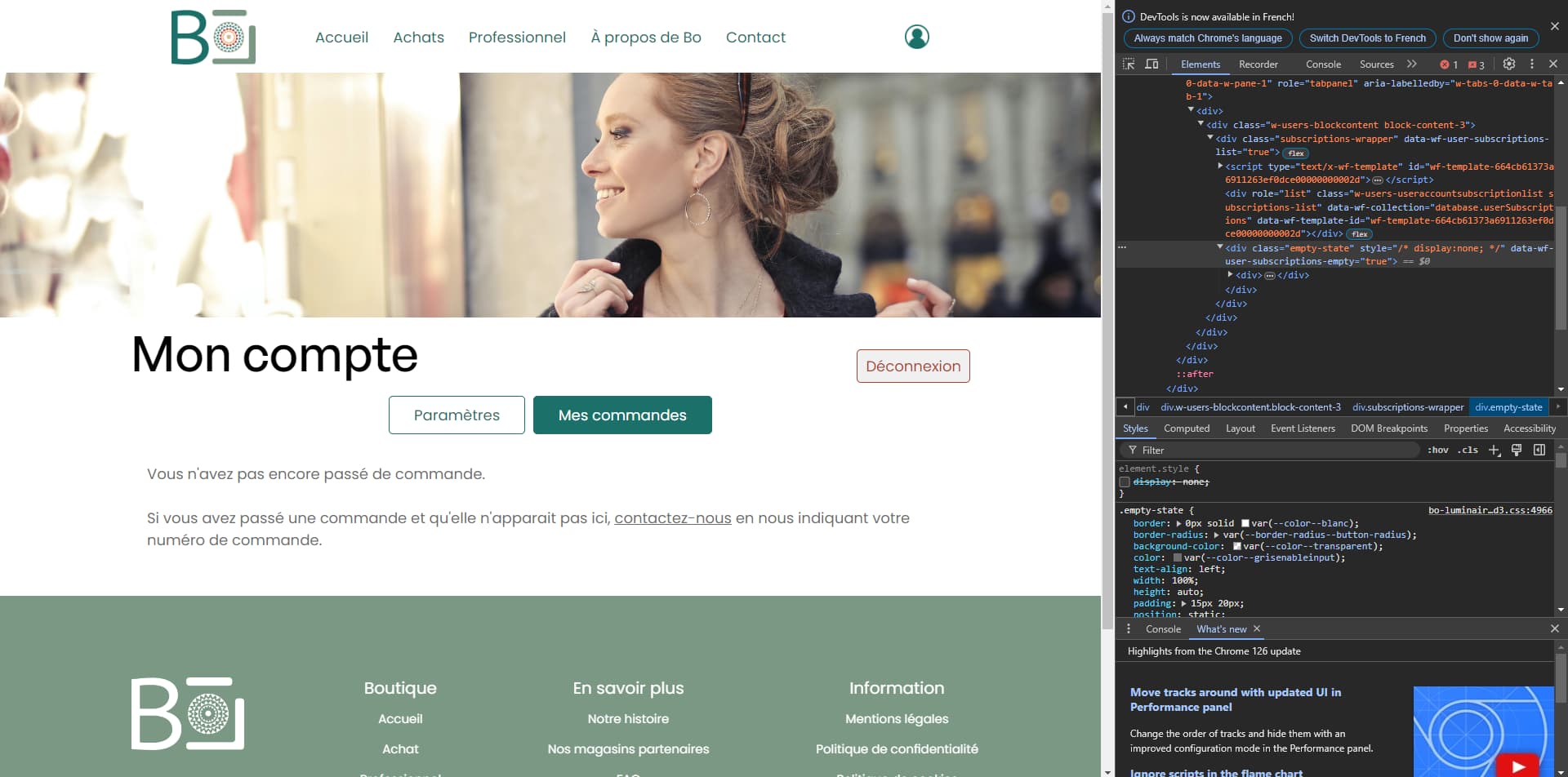Open the DOM Breakpoints tab
This screenshot has width=1568, height=777.
pyautogui.click(x=1389, y=428)
